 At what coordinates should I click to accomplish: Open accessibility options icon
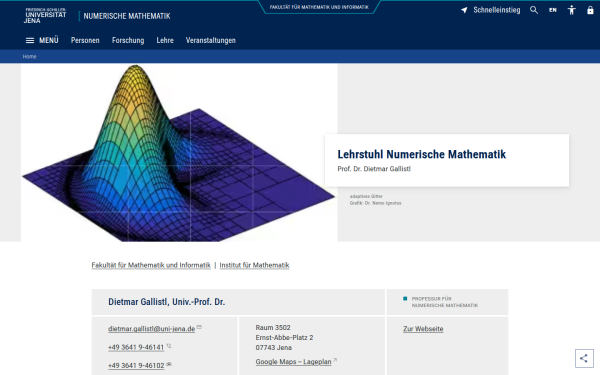571,10
